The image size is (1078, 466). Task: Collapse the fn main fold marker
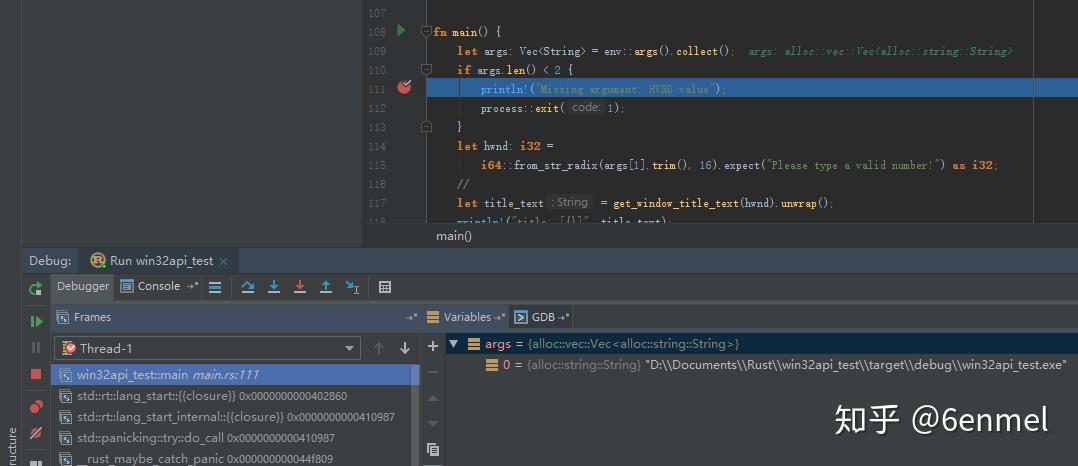point(426,32)
